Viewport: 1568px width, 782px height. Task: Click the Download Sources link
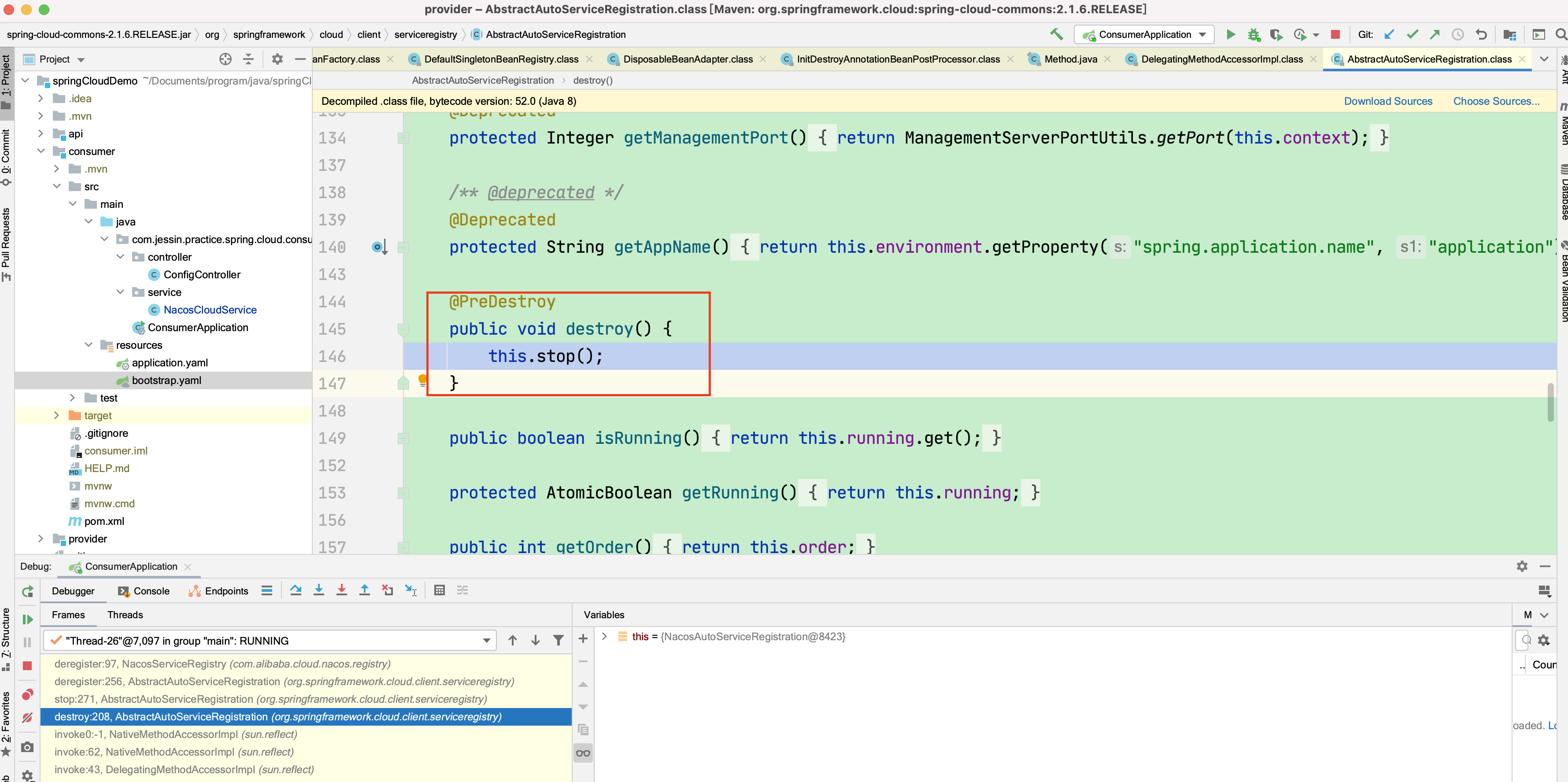1387,101
